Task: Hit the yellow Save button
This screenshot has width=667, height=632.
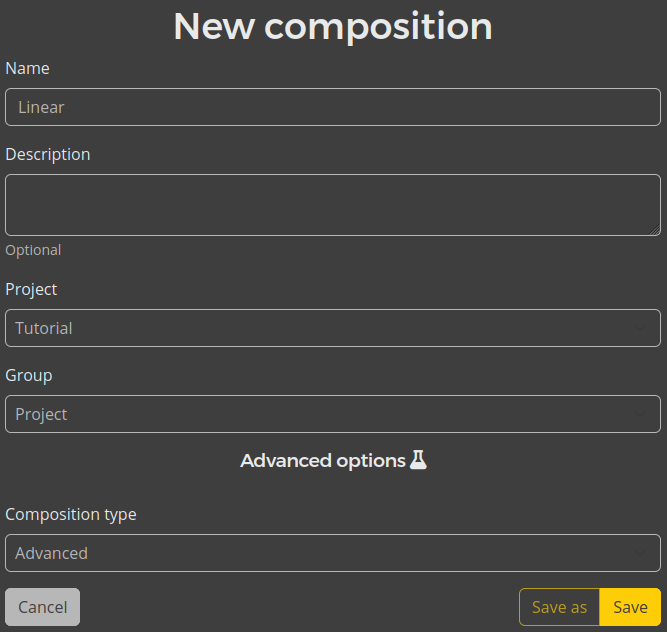Action: pos(630,607)
